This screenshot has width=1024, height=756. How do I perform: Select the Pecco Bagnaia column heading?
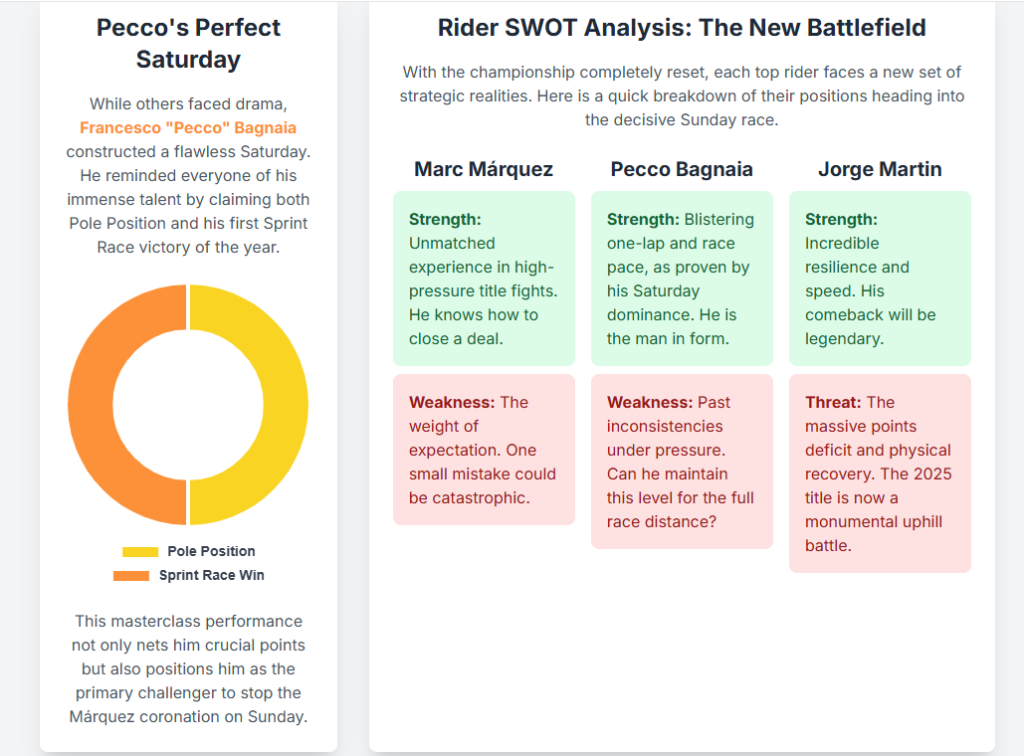[682, 169]
